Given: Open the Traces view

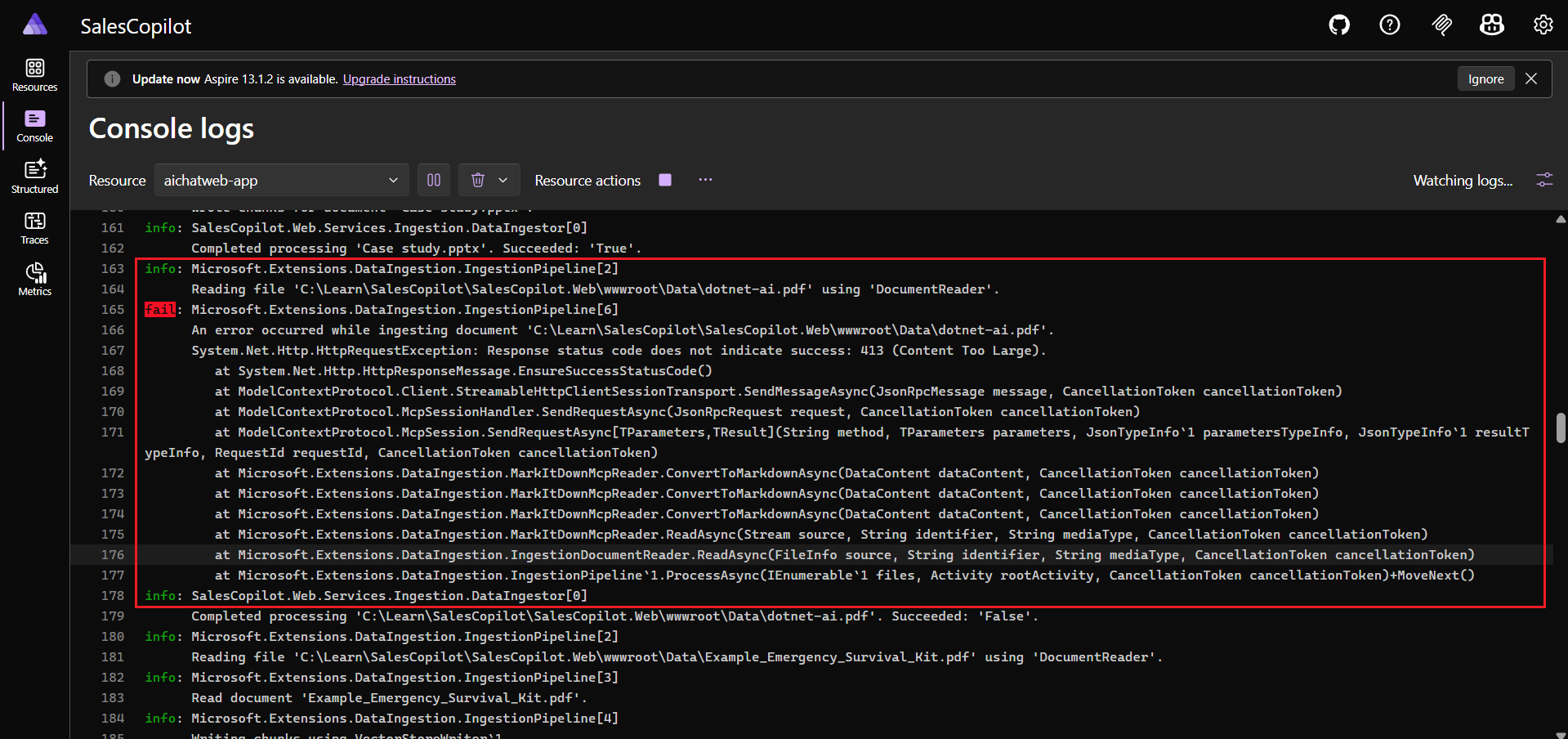Looking at the screenshot, I should click(34, 226).
